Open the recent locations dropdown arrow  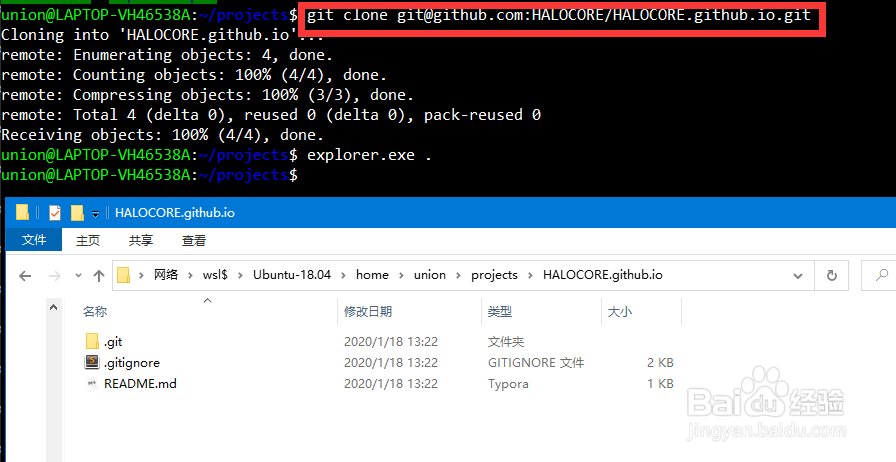tap(78, 276)
